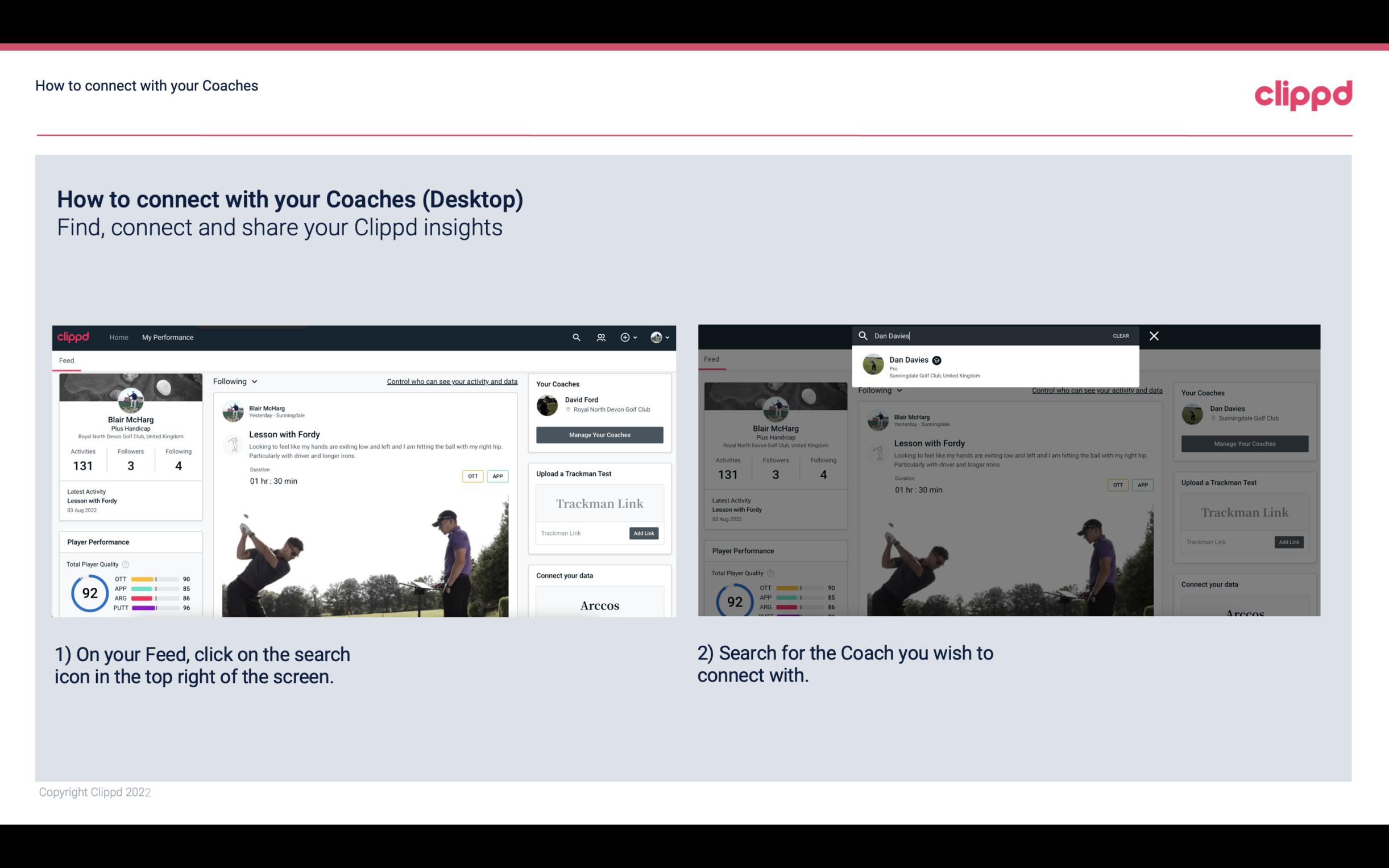Click the Trackman Link input field
Image resolution: width=1389 pixels, height=868 pixels.
580,533
